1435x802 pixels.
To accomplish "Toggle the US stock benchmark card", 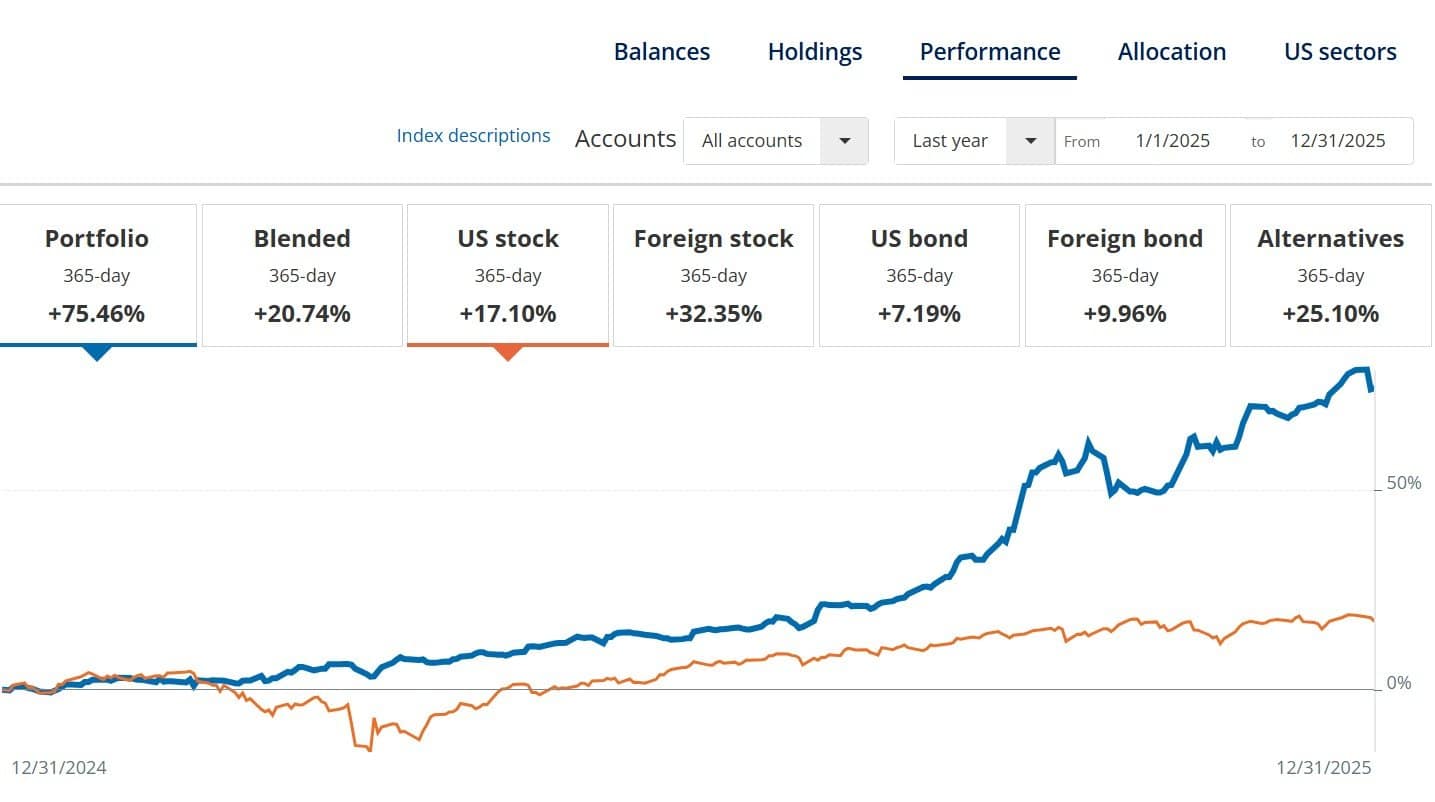I will coord(508,275).
